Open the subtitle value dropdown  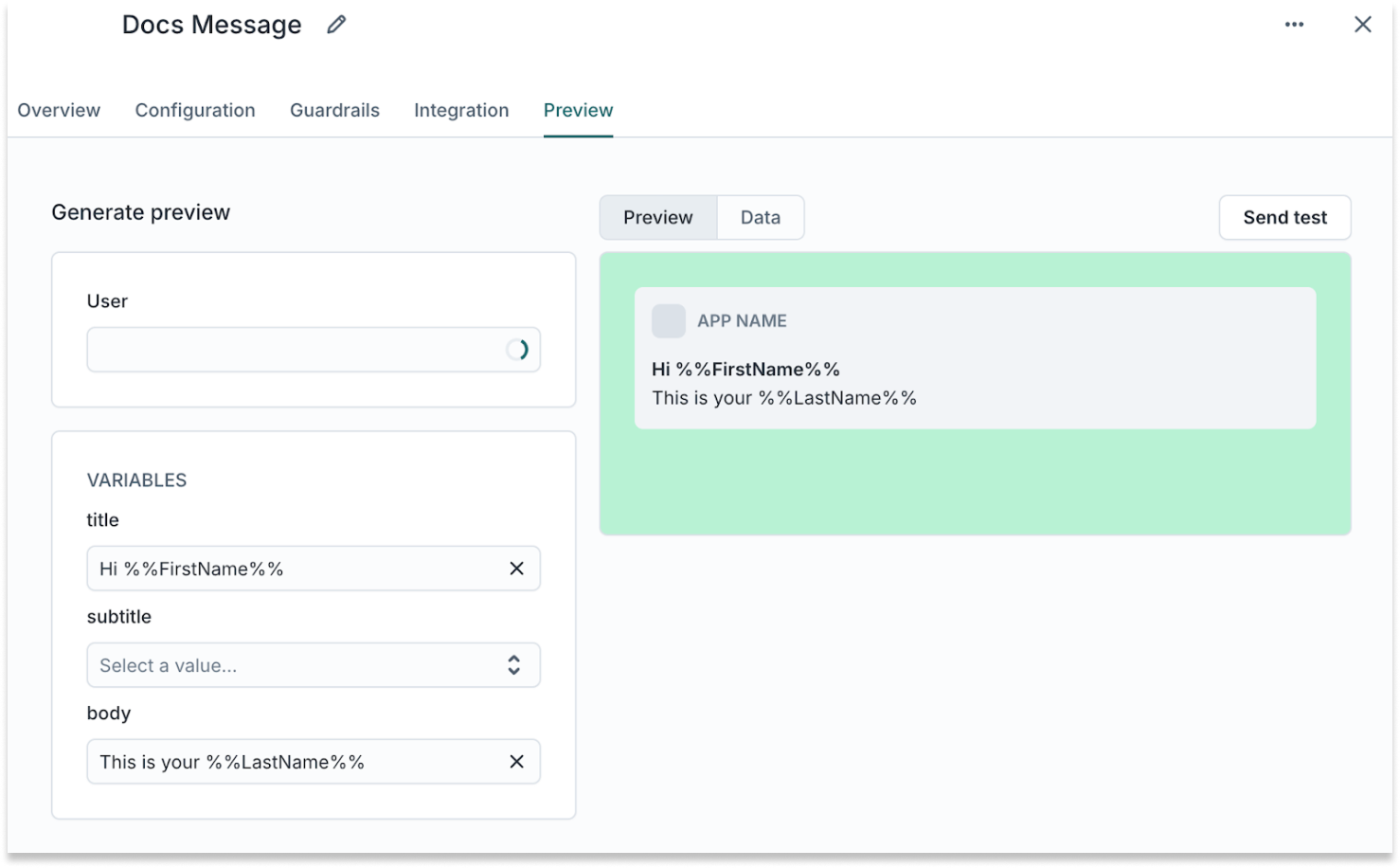pos(313,665)
